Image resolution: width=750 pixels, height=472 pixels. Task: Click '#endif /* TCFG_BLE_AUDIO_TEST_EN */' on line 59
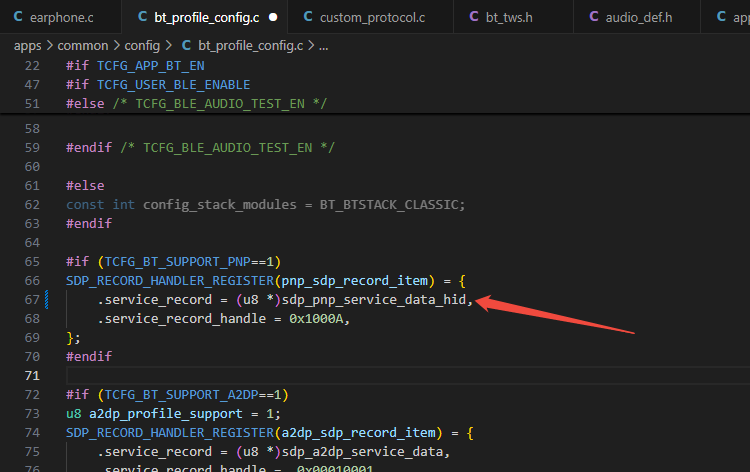[x=200, y=148]
